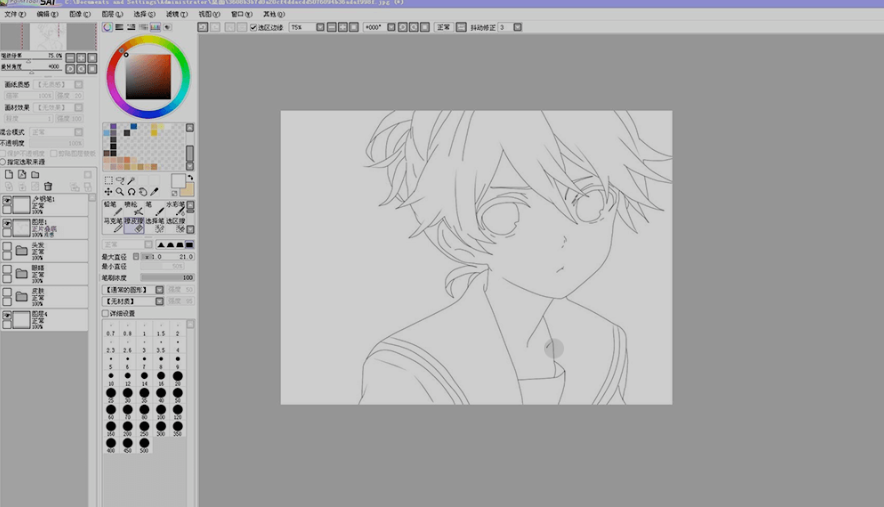Viewport: 884px width, 507px height.
Task: Select the rotate view tool
Action: click(131, 192)
